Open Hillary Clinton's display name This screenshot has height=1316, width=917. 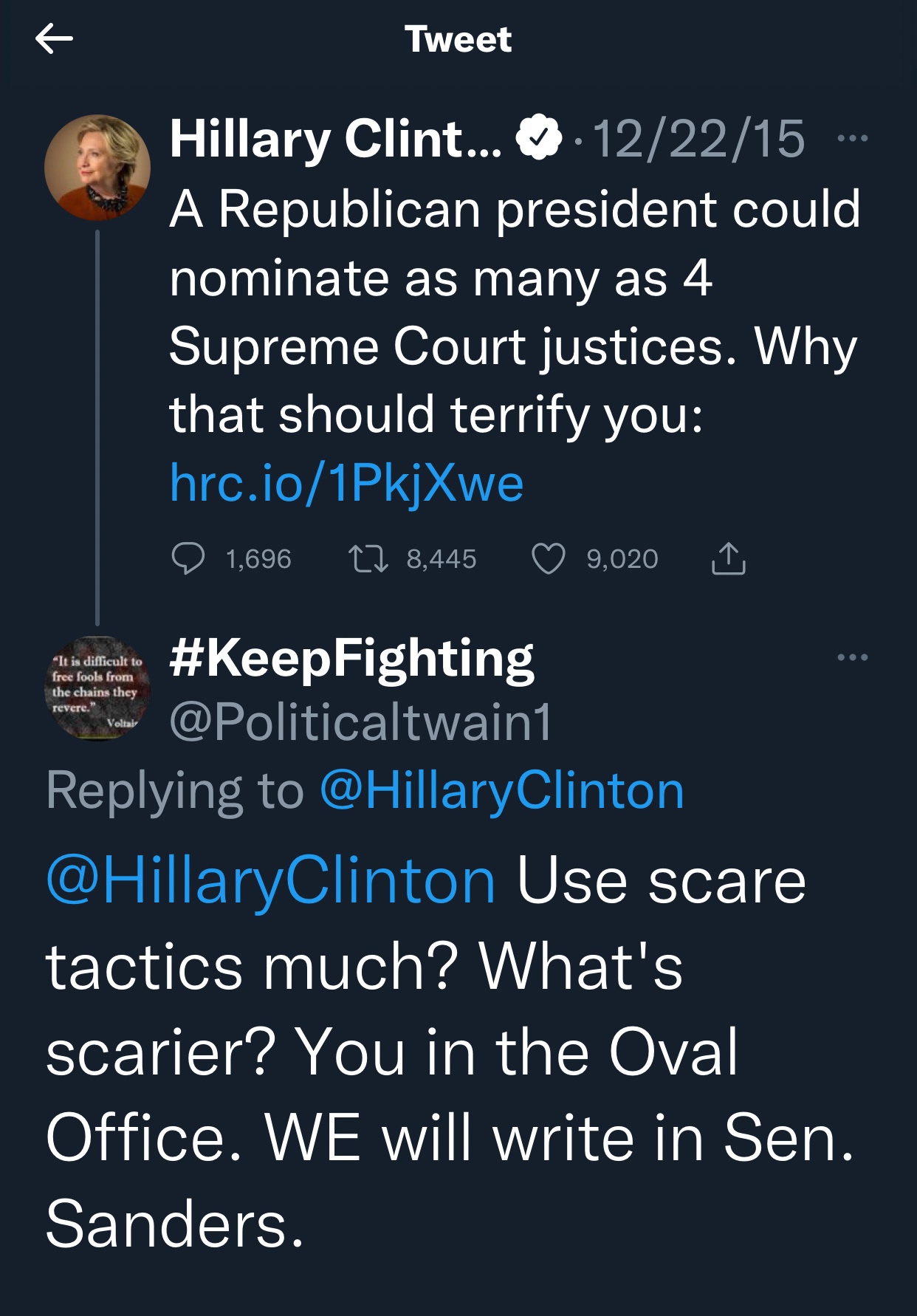[336, 138]
